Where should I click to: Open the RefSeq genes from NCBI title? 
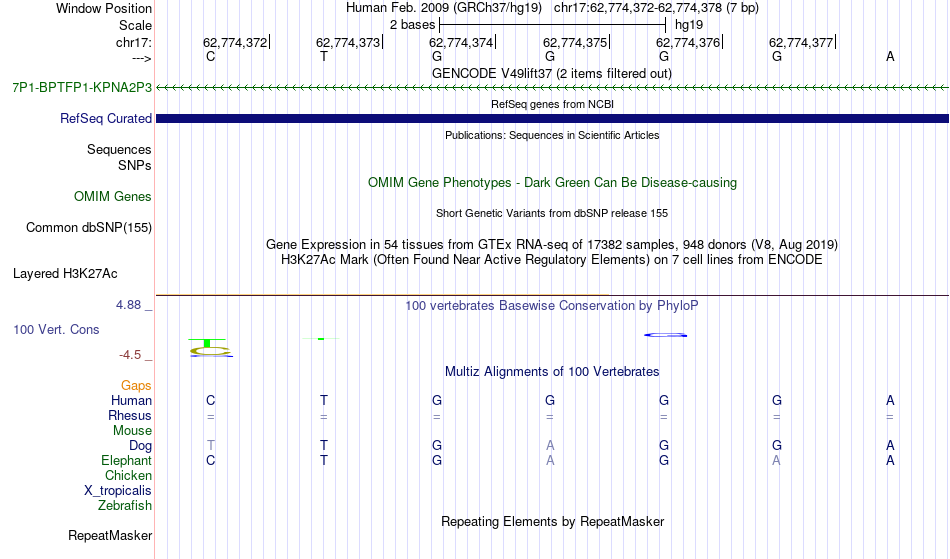552,104
